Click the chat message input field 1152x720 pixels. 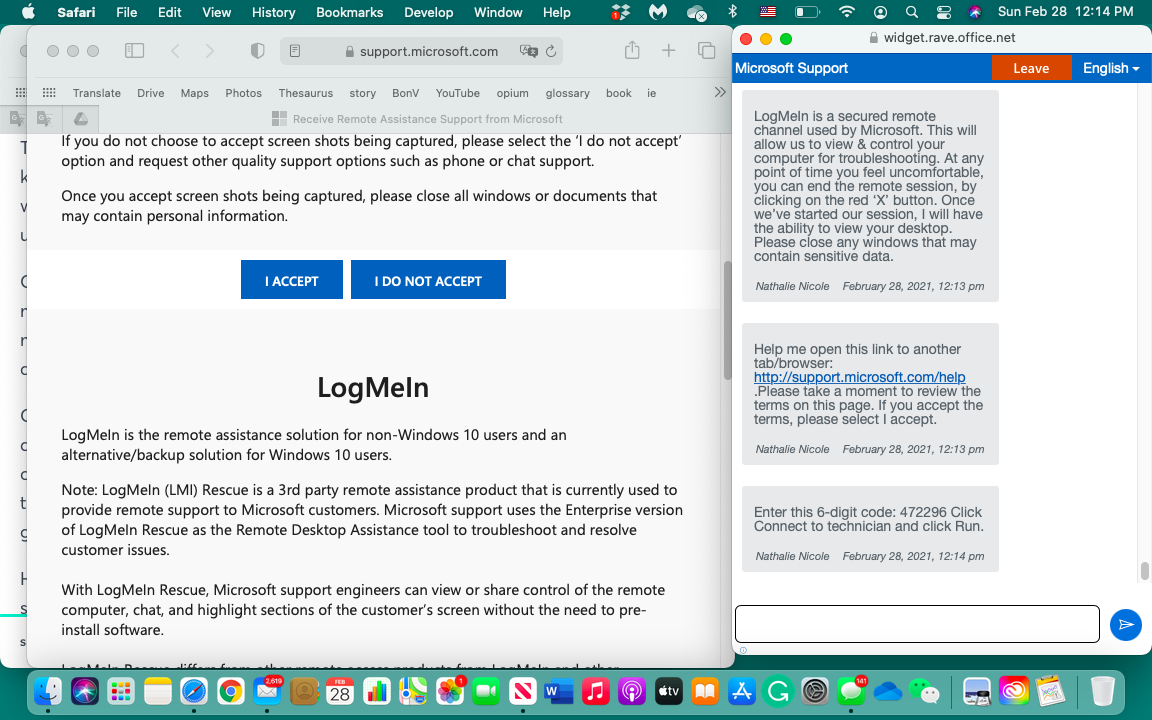917,624
